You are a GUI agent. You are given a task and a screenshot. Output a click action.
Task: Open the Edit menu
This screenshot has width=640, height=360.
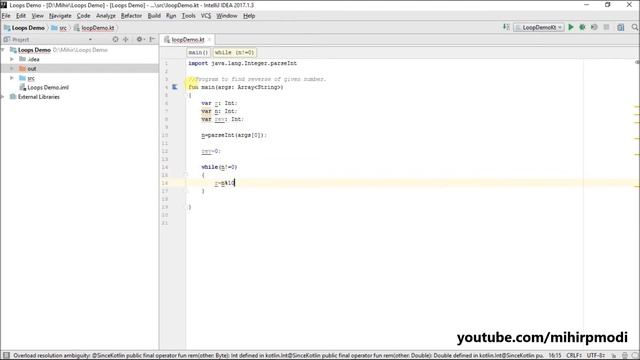(21, 16)
